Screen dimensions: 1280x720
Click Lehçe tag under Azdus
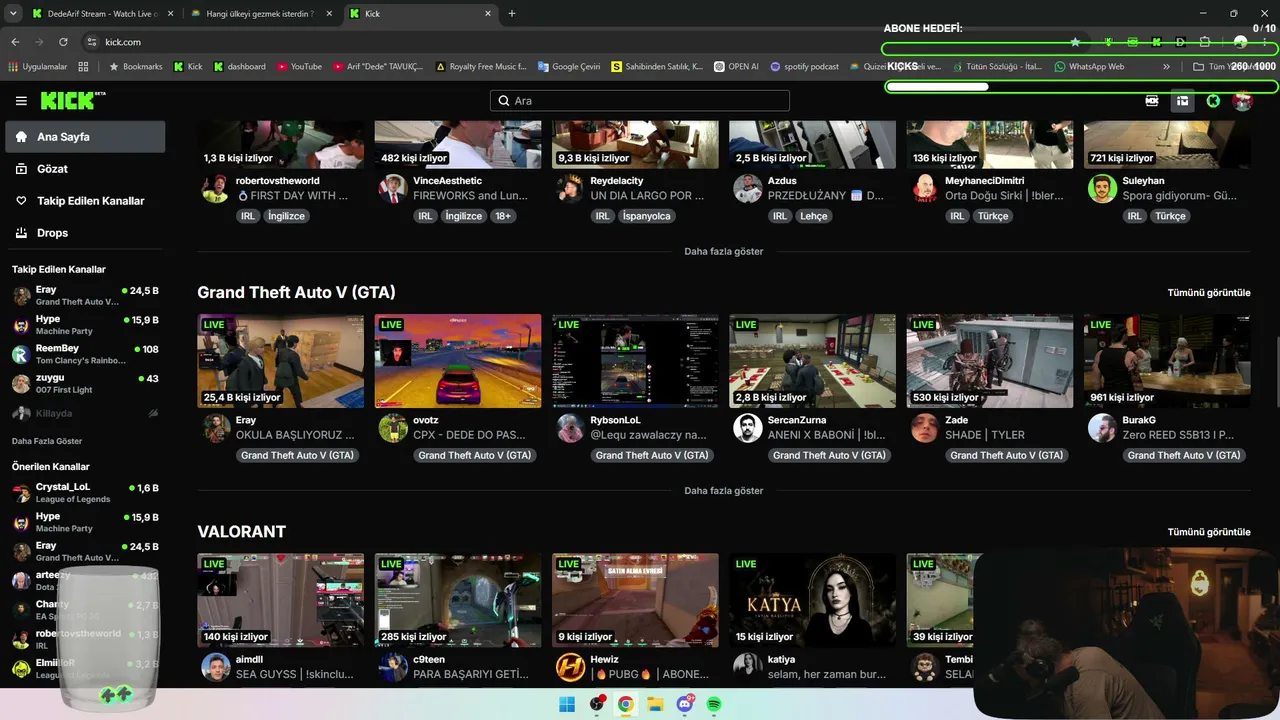[x=814, y=216]
